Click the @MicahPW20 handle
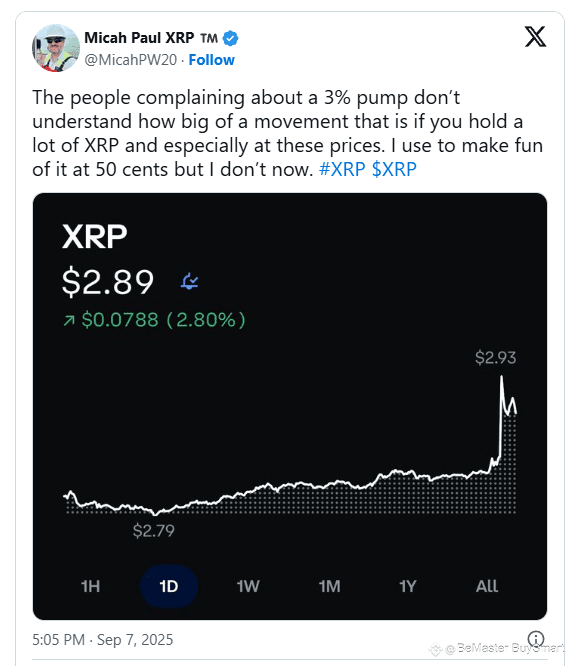 tap(130, 60)
